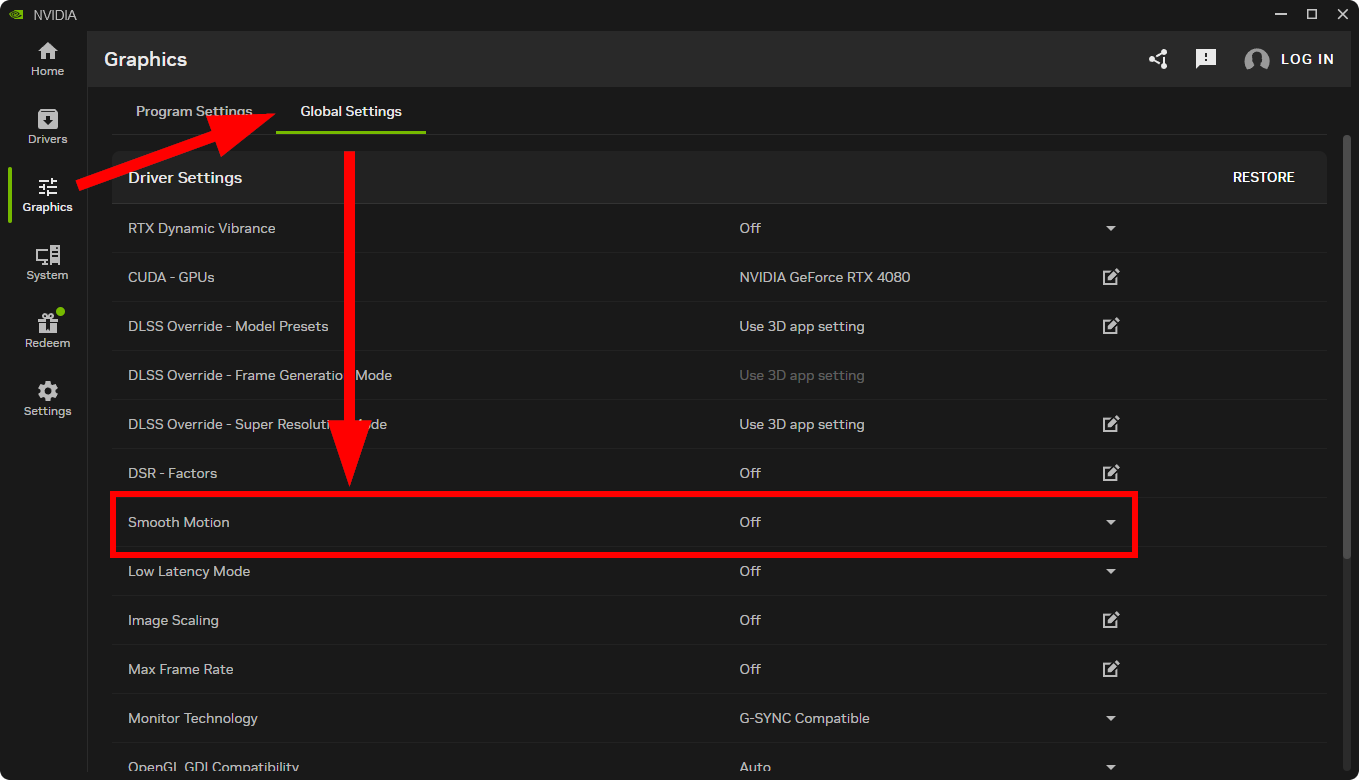
Task: Edit the Max Frame Rate setting
Action: point(1110,669)
